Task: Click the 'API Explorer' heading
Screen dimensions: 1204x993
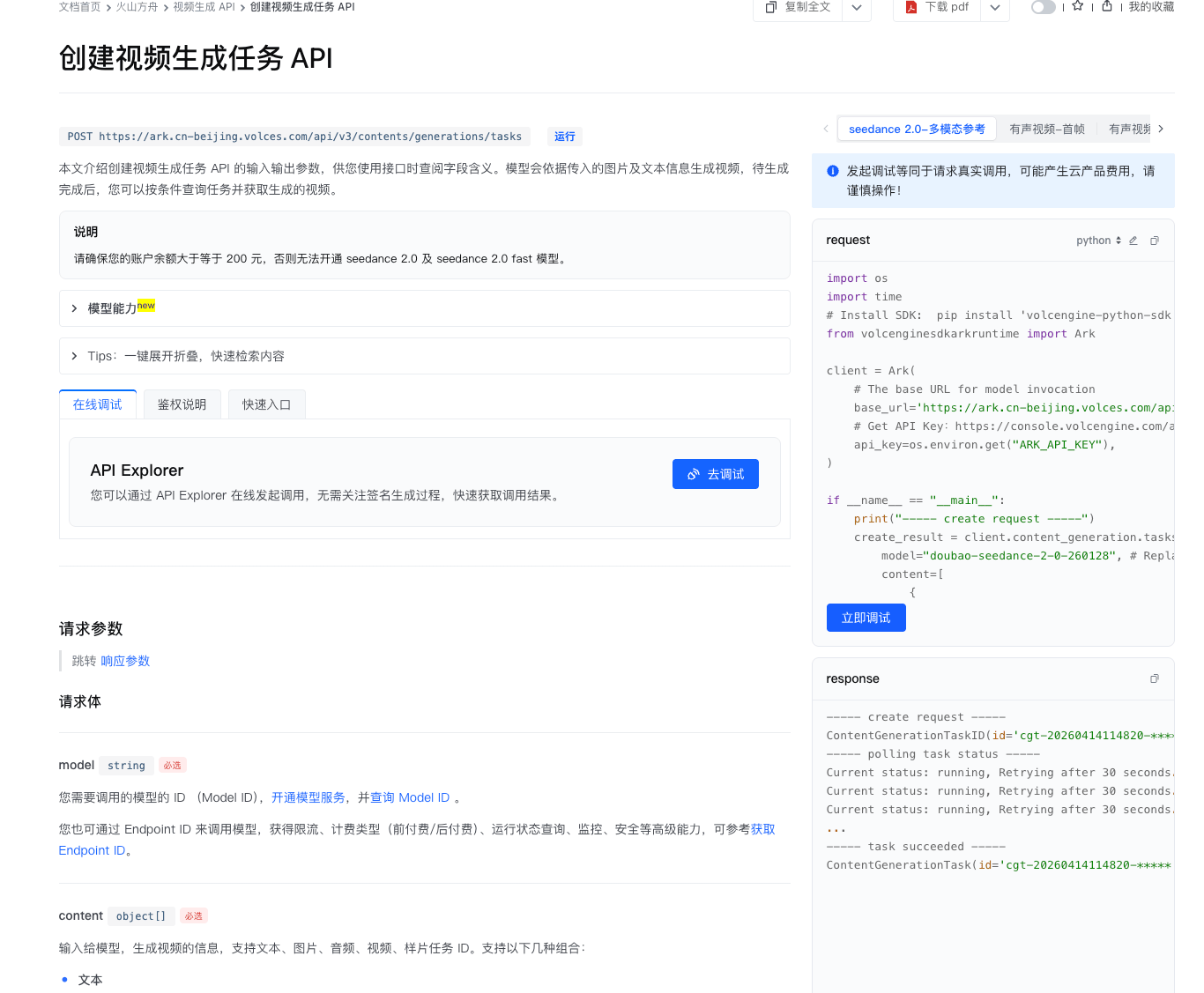Action: point(137,471)
